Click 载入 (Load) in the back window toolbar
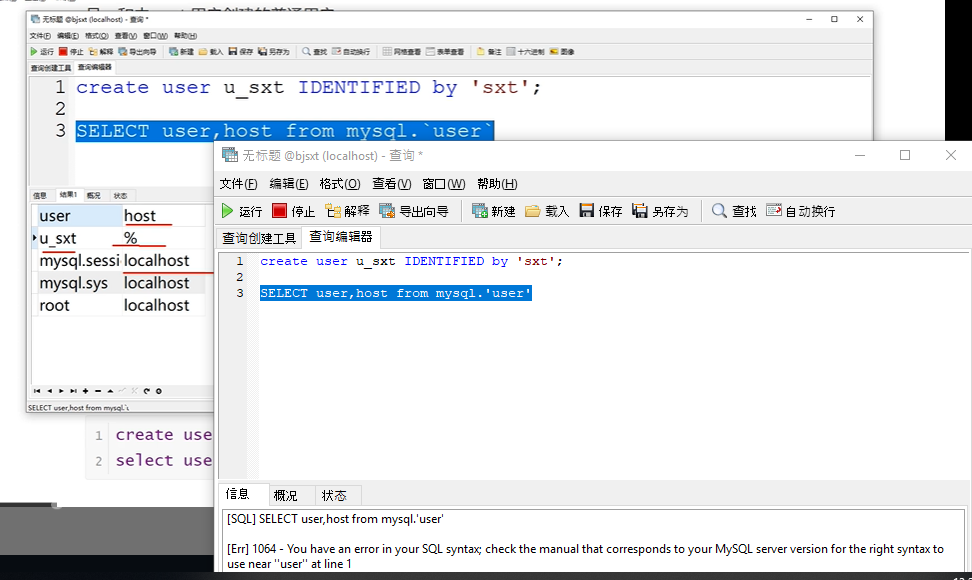 211,51
